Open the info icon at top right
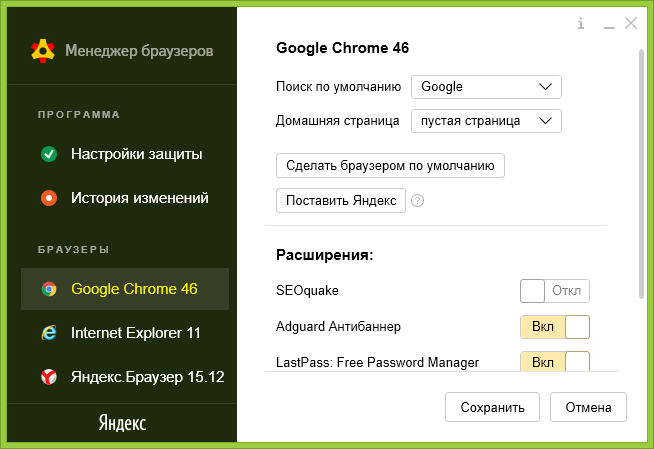This screenshot has height=449, width=654. click(x=581, y=23)
